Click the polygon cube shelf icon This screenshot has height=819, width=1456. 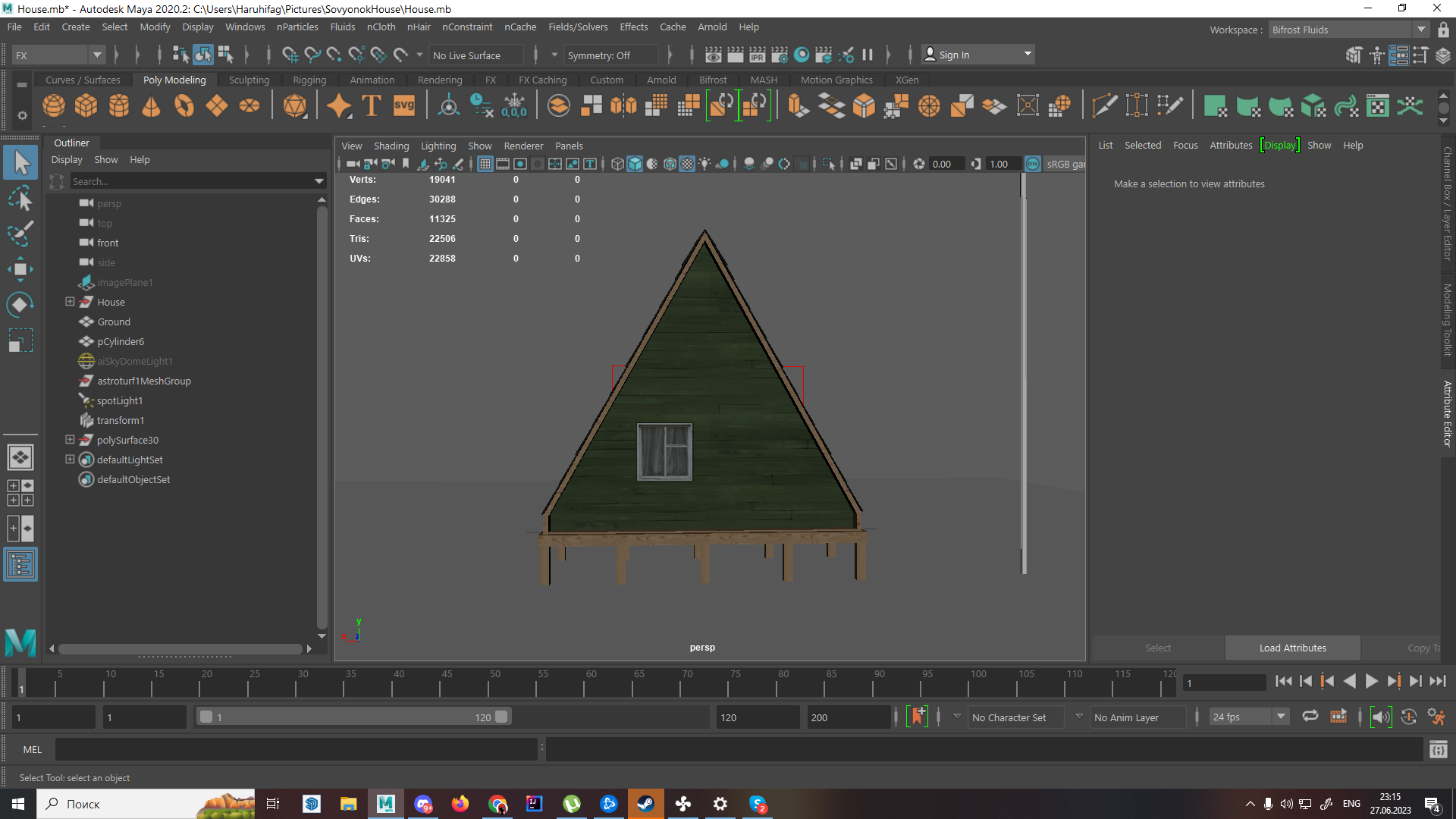click(86, 105)
